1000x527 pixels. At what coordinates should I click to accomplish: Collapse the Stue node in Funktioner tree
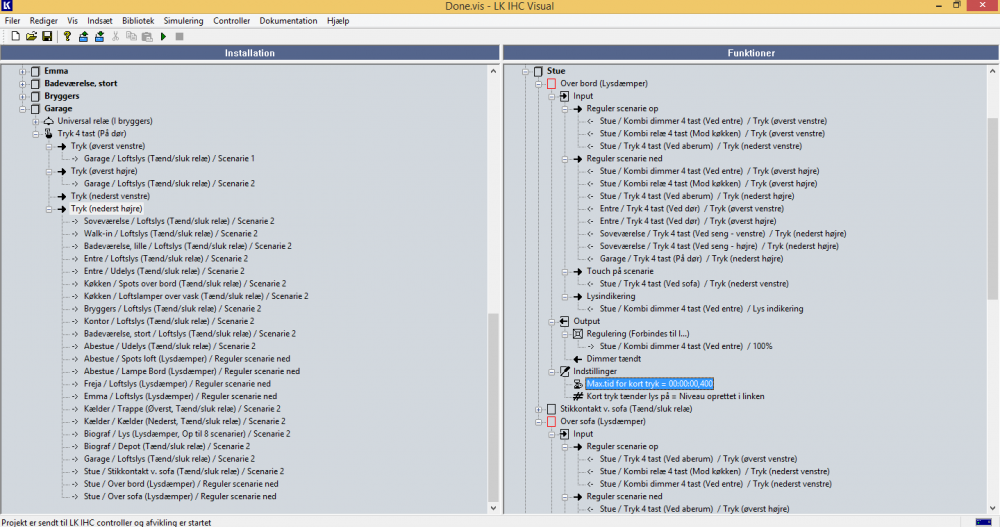(527, 71)
